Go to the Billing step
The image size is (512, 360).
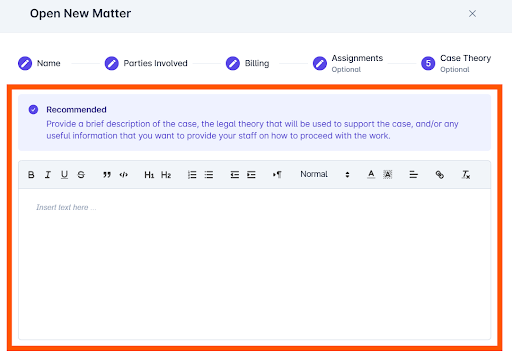(247, 63)
